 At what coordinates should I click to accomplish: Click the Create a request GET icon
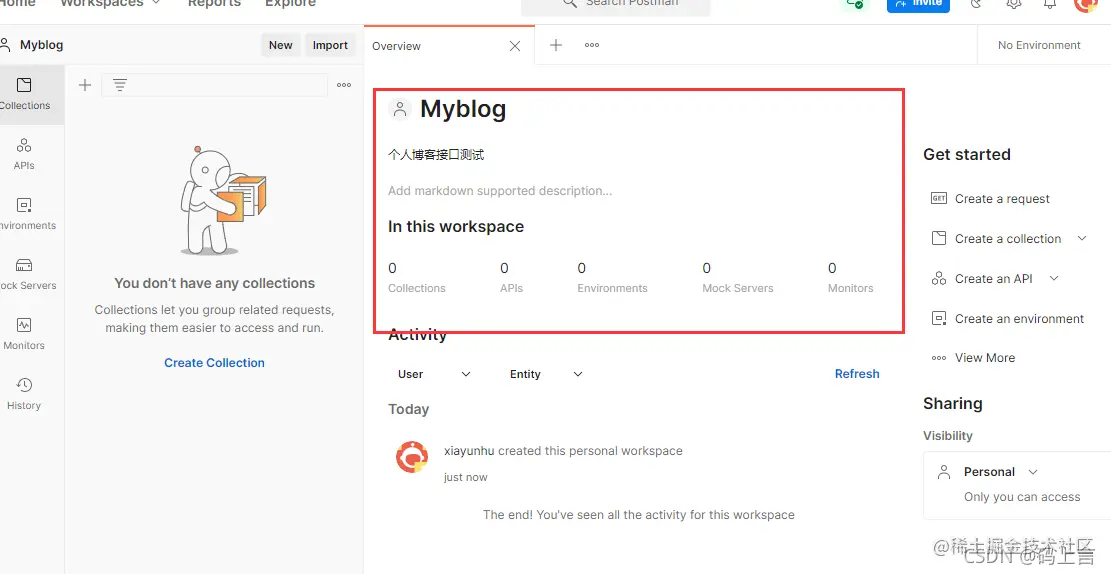939,198
